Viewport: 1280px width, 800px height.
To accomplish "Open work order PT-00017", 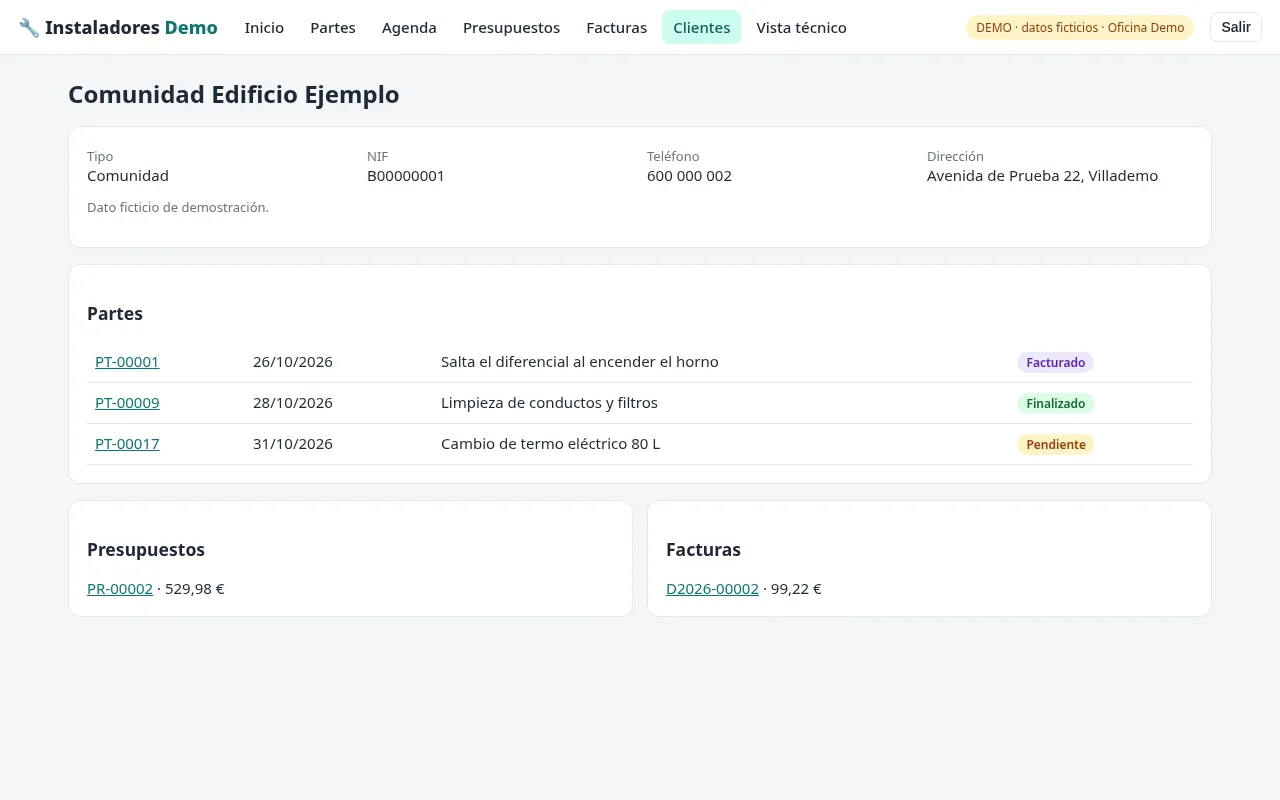I will [127, 444].
